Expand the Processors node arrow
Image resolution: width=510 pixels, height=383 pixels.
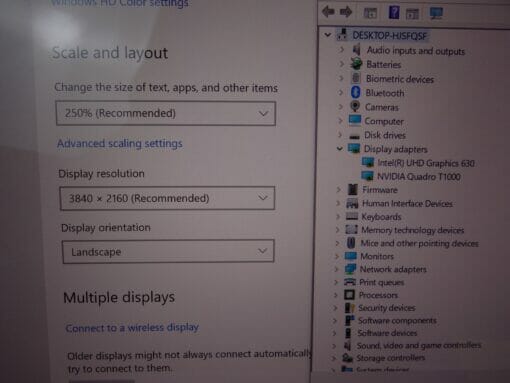pyautogui.click(x=335, y=295)
